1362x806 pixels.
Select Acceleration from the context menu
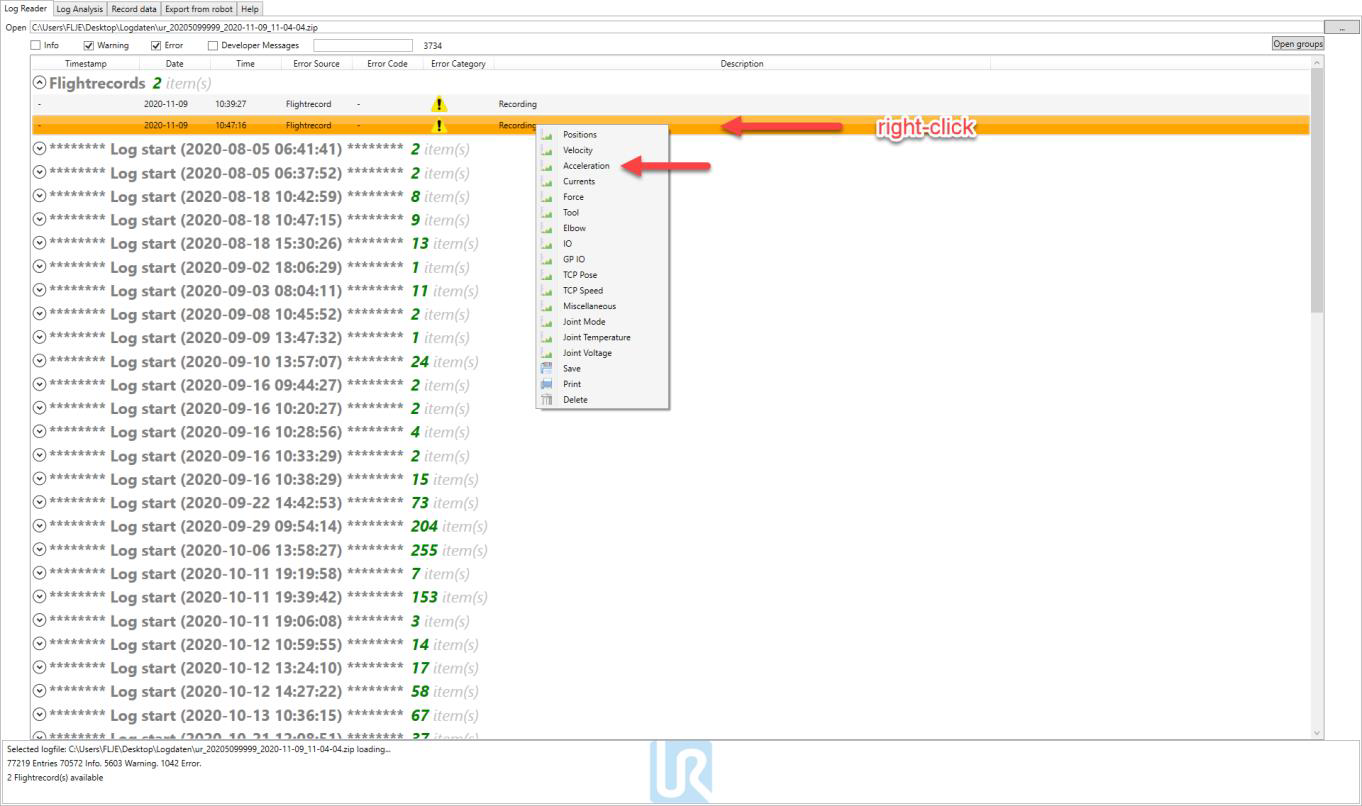coord(586,166)
